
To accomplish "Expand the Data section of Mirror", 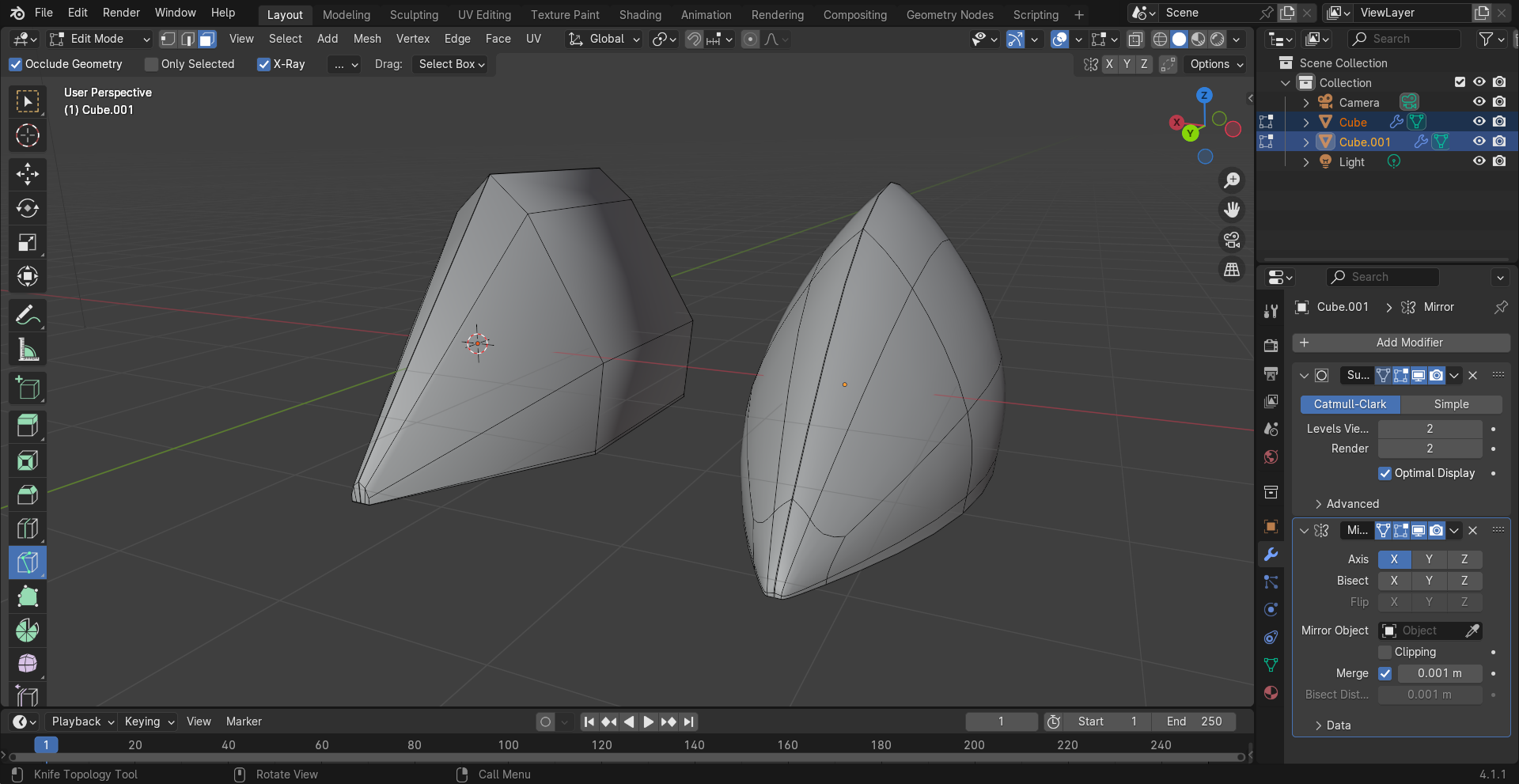I will click(x=1338, y=725).
